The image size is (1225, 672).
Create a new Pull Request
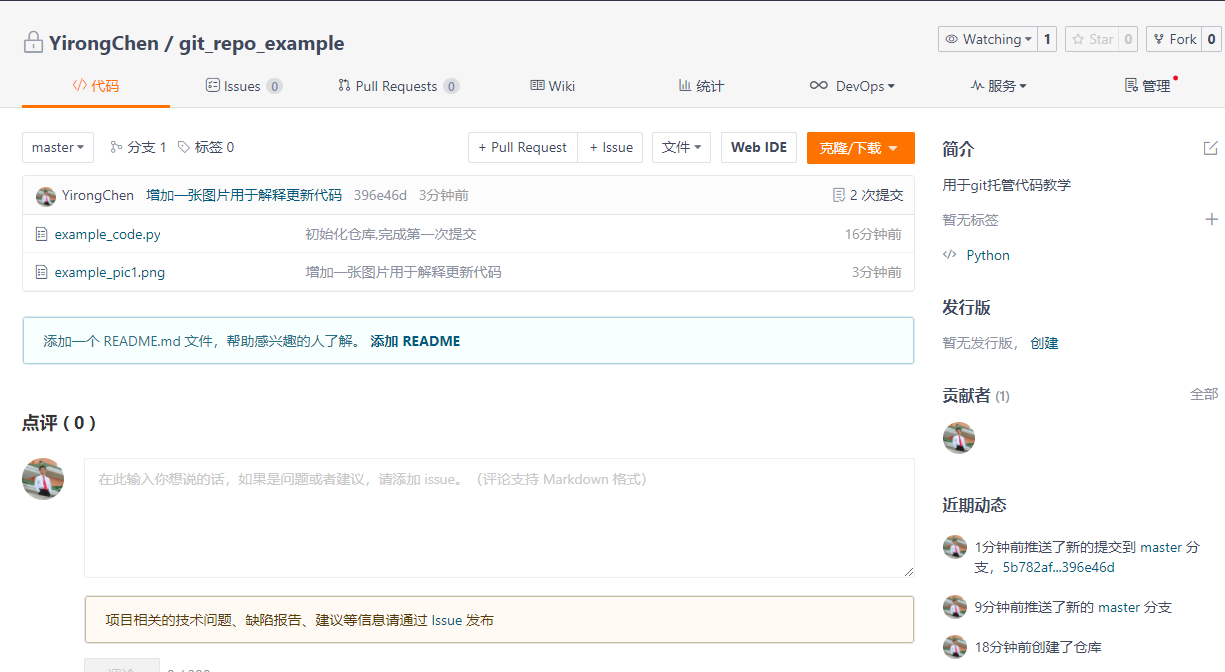[522, 147]
